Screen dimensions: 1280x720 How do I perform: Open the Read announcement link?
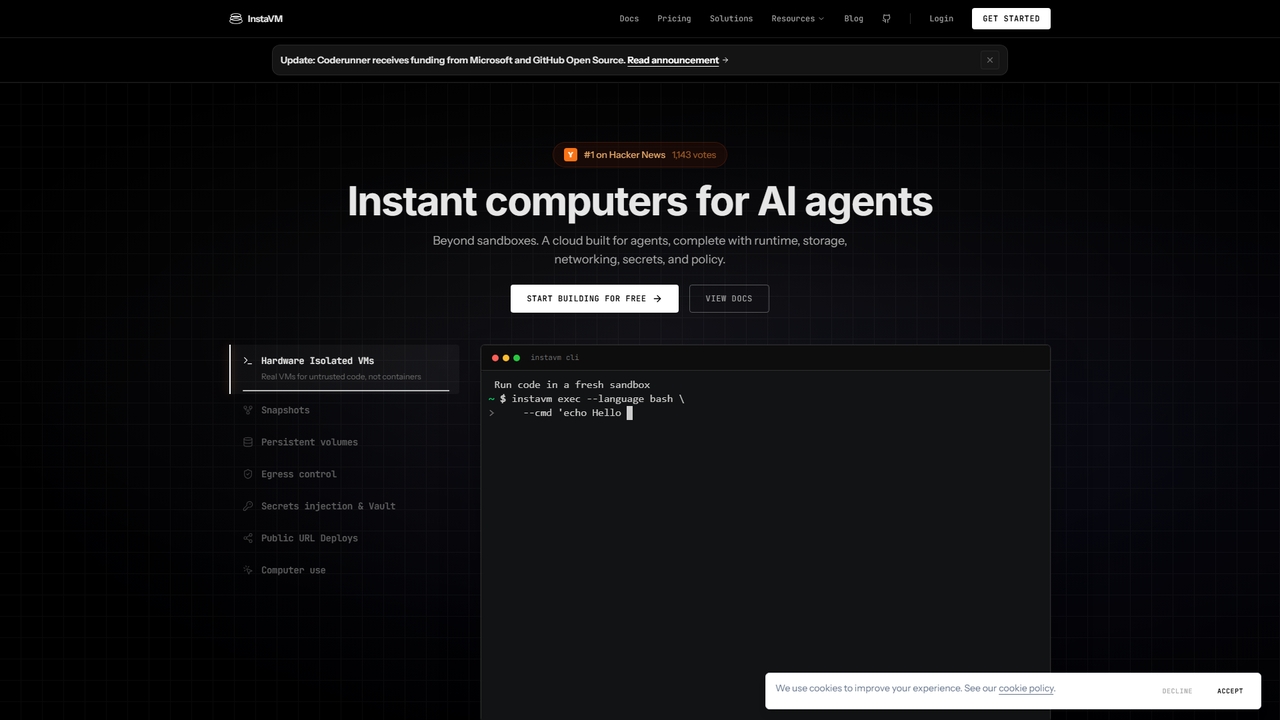[x=673, y=60]
